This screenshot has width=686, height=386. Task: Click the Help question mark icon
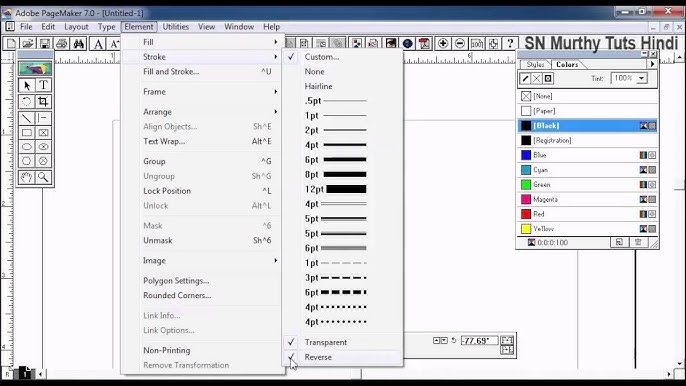pyautogui.click(x=510, y=43)
